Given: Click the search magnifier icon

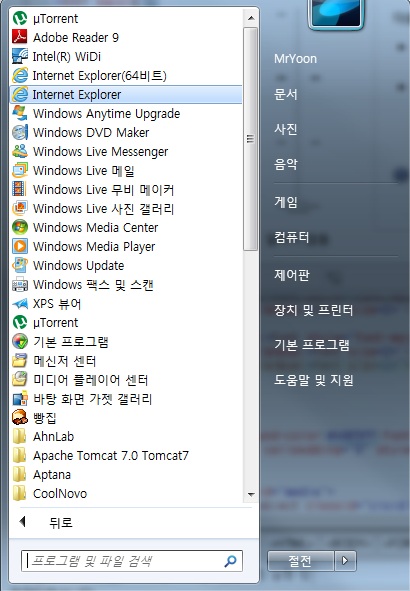Looking at the screenshot, I should [x=230, y=561].
